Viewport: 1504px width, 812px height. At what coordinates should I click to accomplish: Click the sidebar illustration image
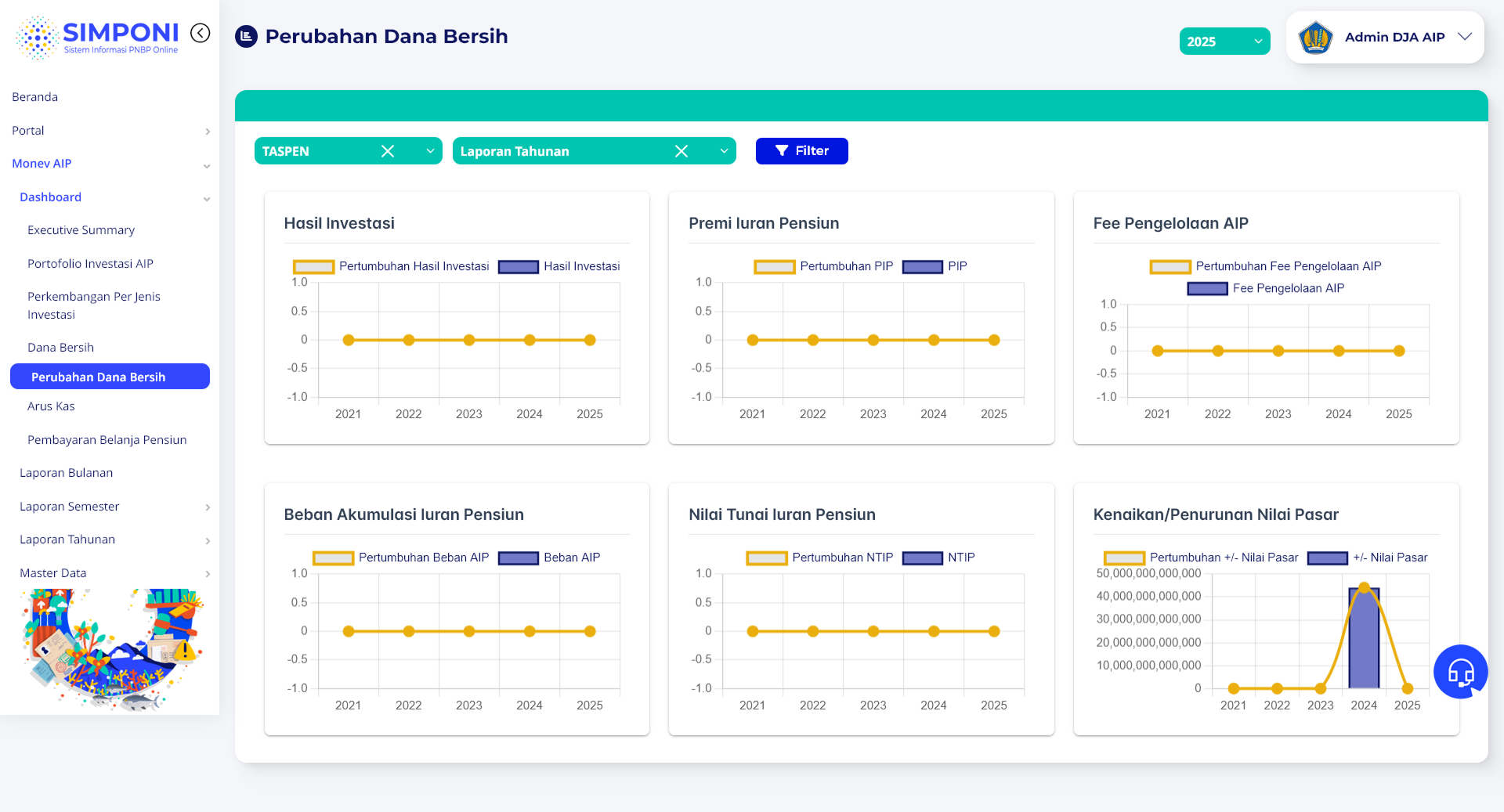(x=114, y=650)
